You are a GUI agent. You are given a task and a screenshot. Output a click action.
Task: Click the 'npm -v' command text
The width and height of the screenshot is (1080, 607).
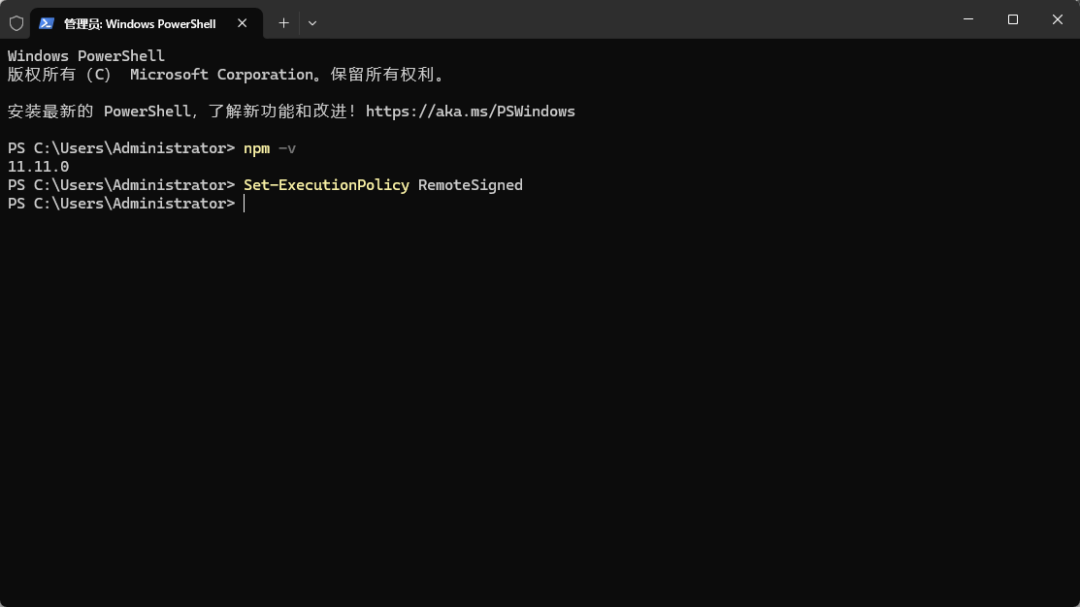pyautogui.click(x=269, y=148)
